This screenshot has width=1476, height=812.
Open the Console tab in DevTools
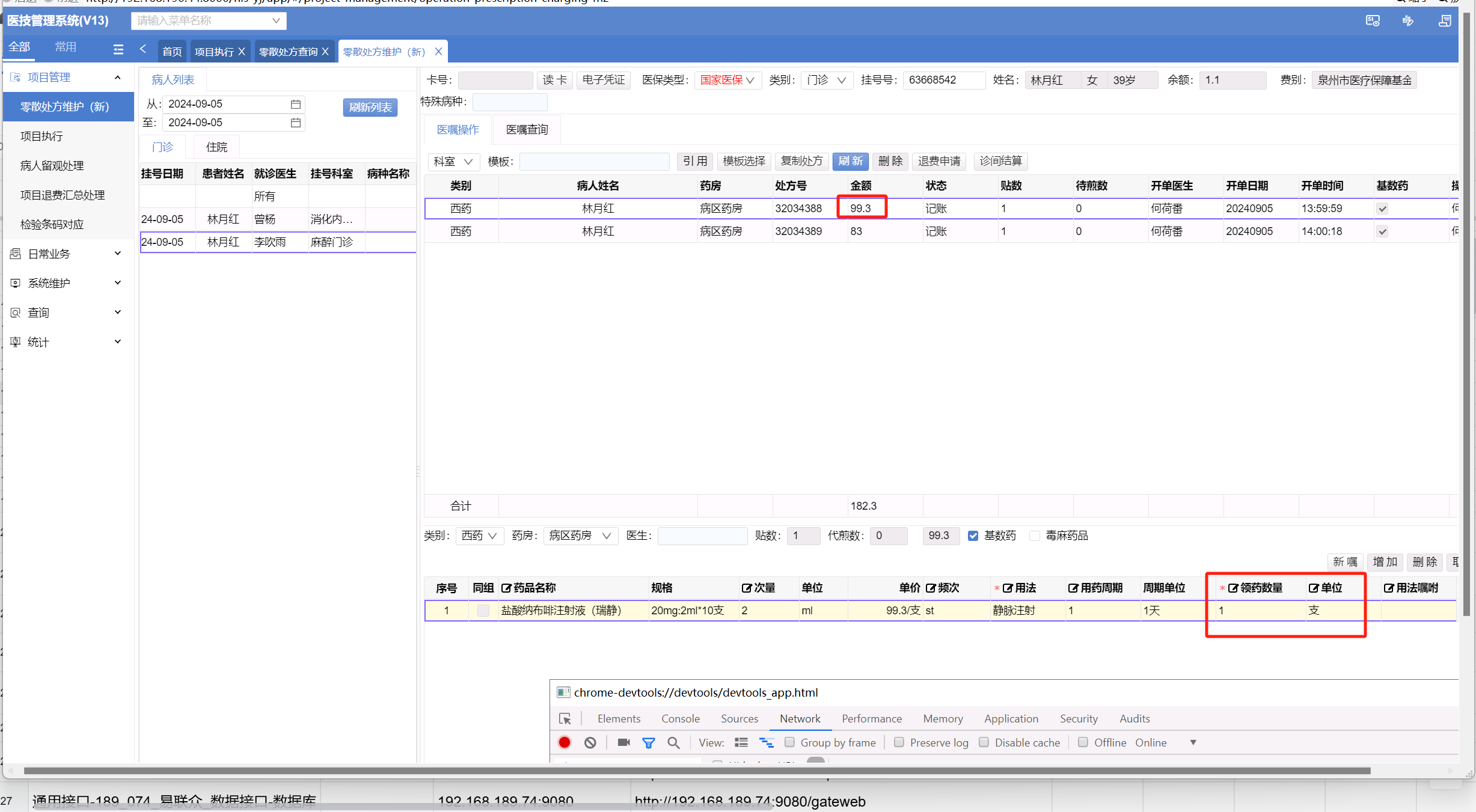tap(680, 718)
